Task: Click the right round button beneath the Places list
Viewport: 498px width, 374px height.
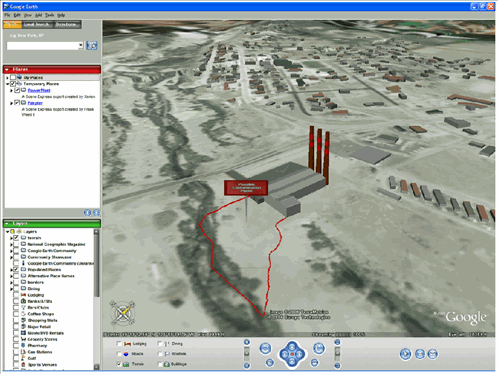Action: (96, 213)
